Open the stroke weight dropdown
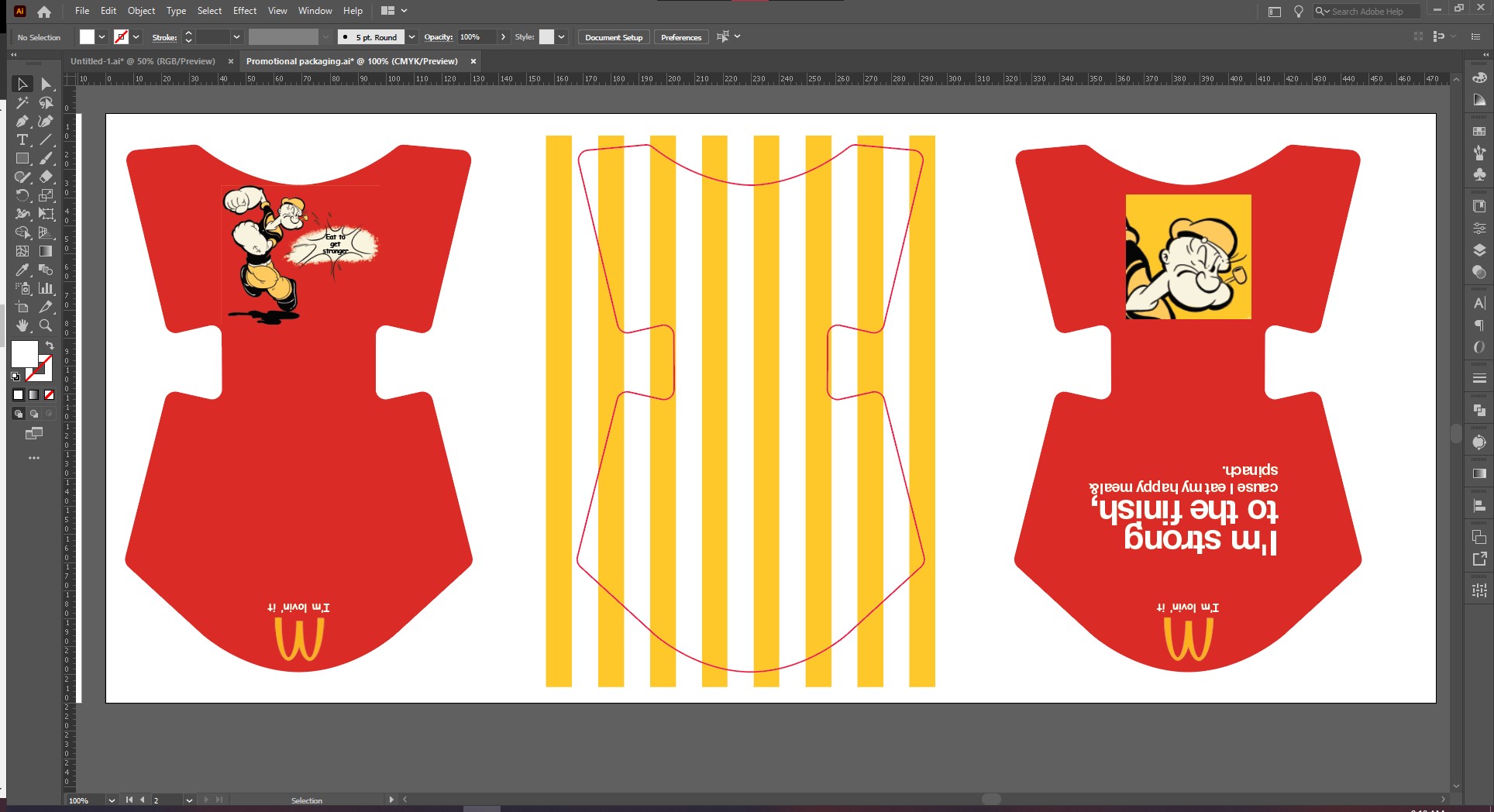 tap(236, 37)
